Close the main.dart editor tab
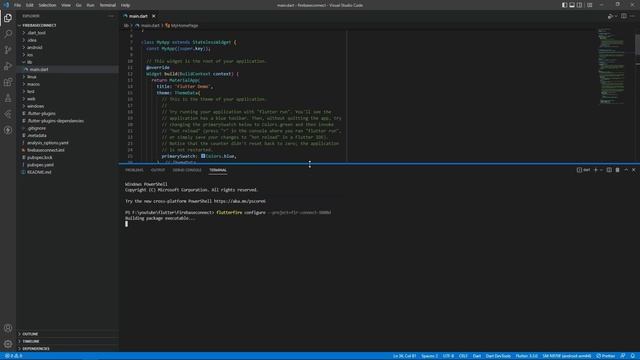The width and height of the screenshot is (640, 360). (154, 16)
